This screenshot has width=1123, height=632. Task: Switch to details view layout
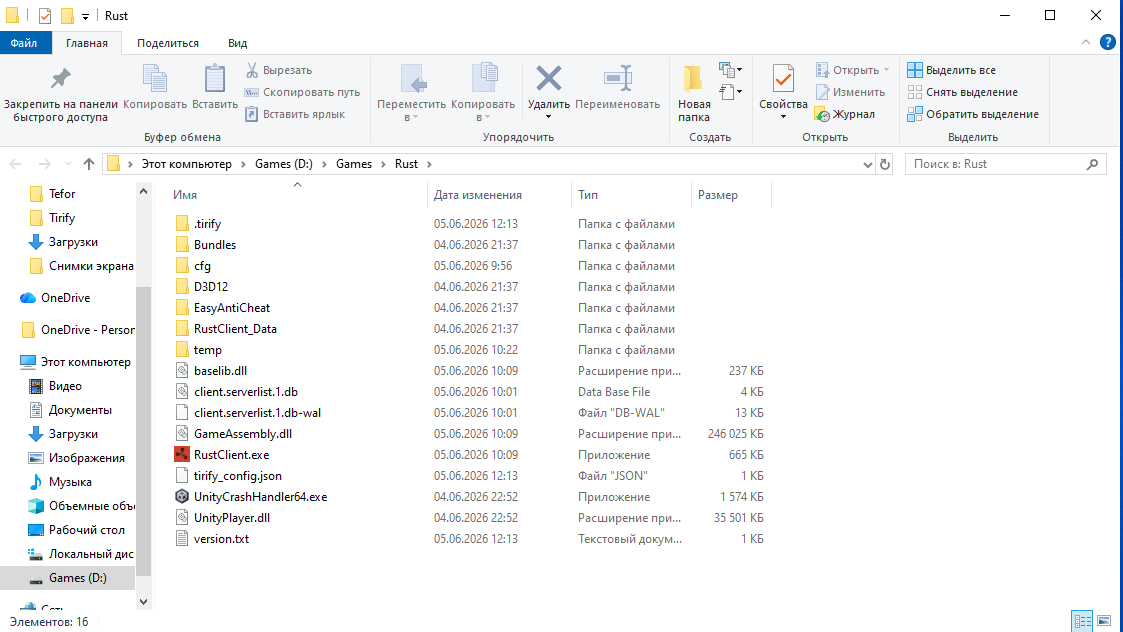coord(1081,621)
